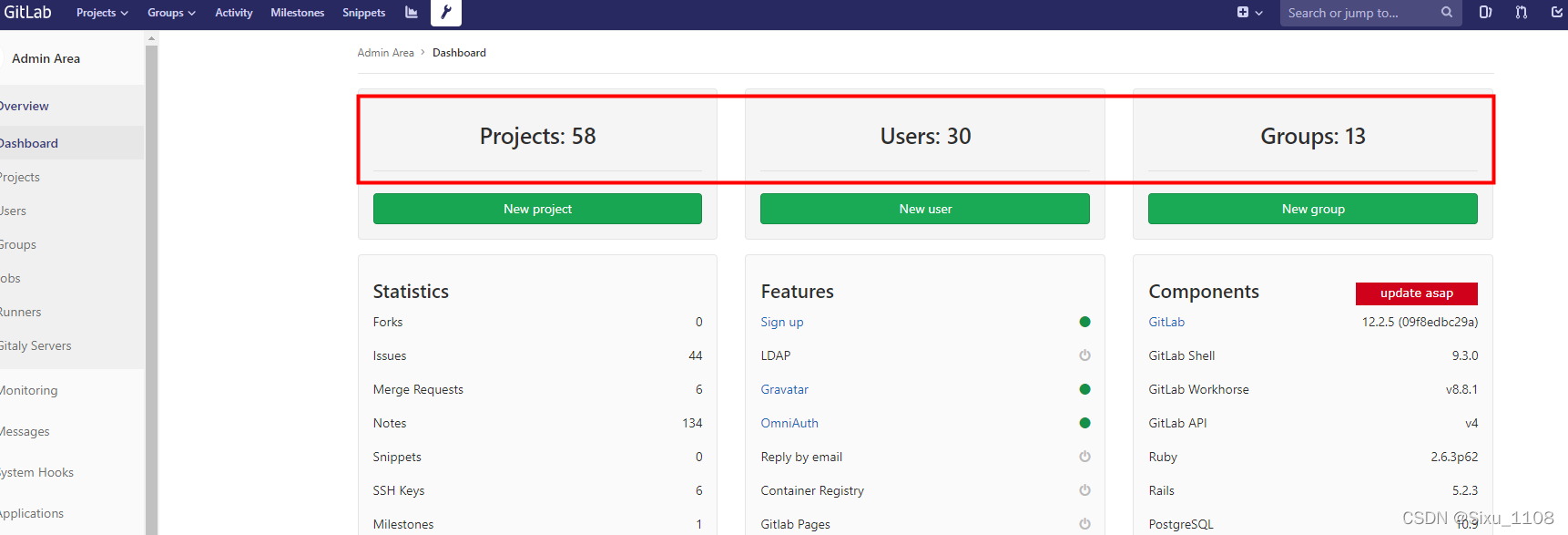Click the update asap badge
The height and width of the screenshot is (535, 1568).
click(1417, 293)
